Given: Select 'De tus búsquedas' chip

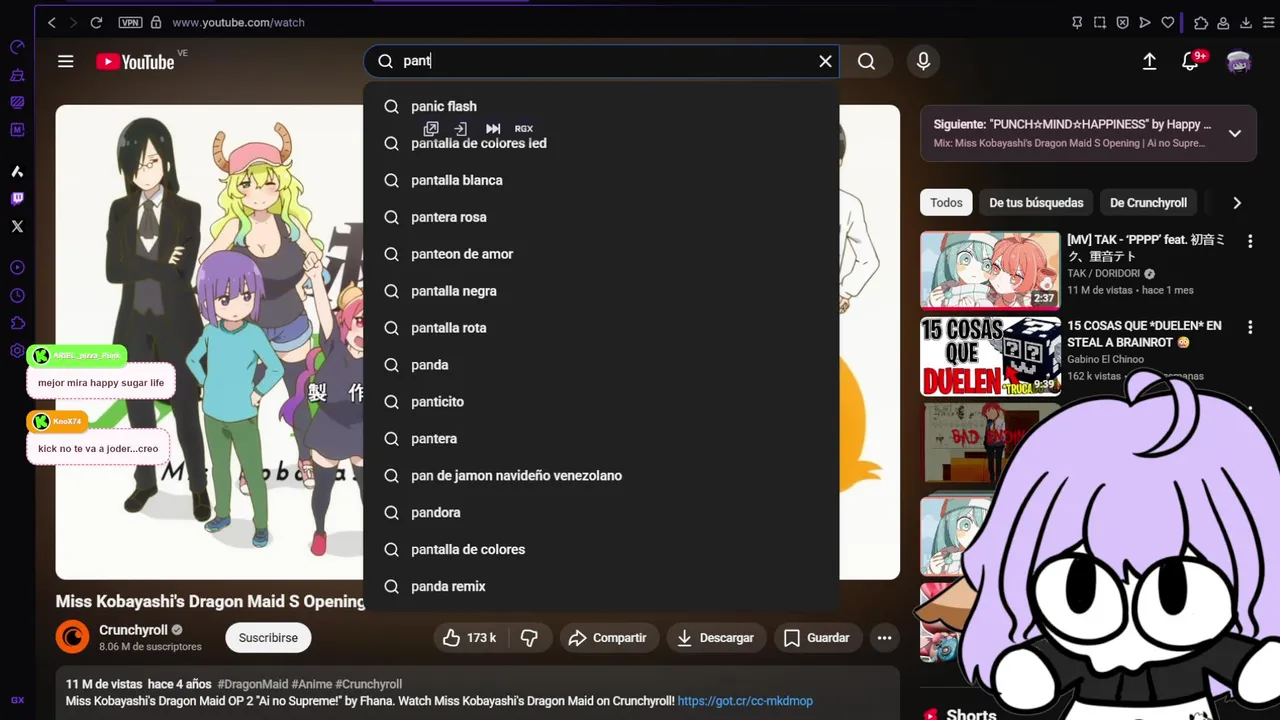Looking at the screenshot, I should click(1036, 203).
